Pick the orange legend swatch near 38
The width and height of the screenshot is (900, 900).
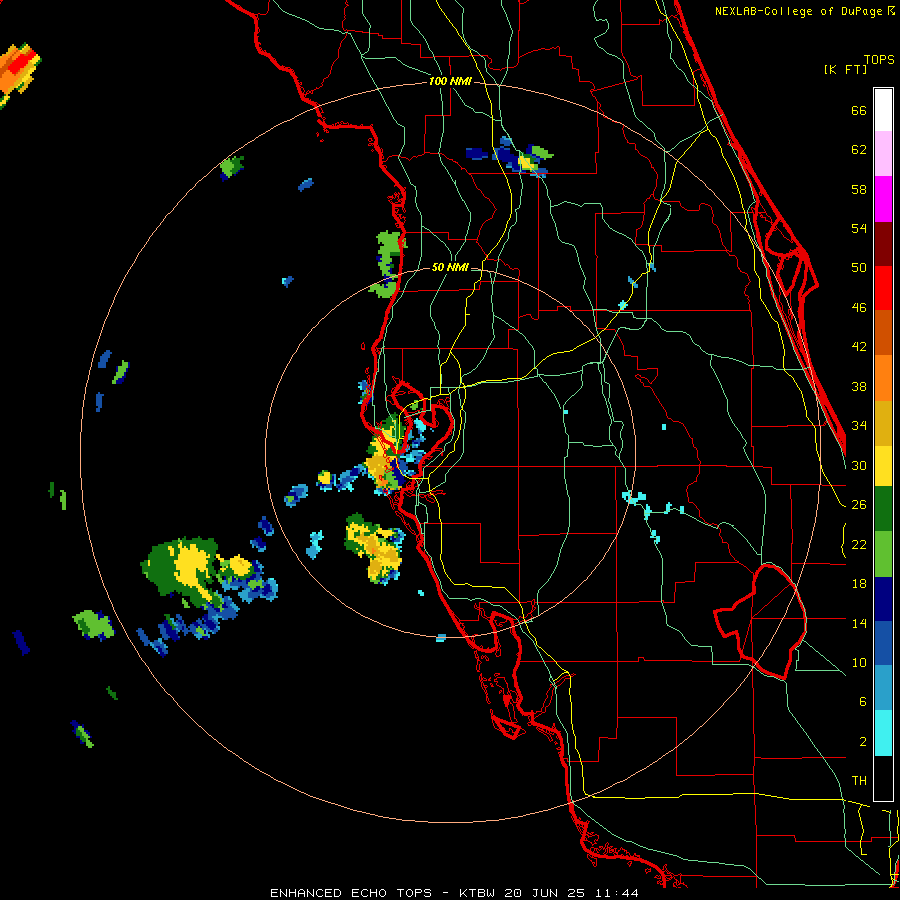coord(883,378)
